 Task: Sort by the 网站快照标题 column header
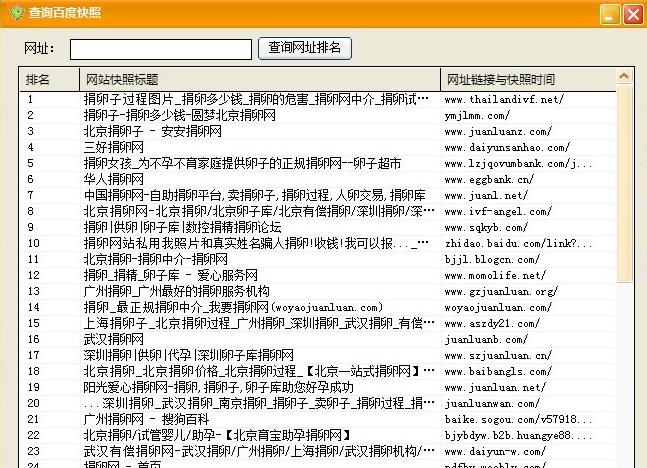point(260,79)
